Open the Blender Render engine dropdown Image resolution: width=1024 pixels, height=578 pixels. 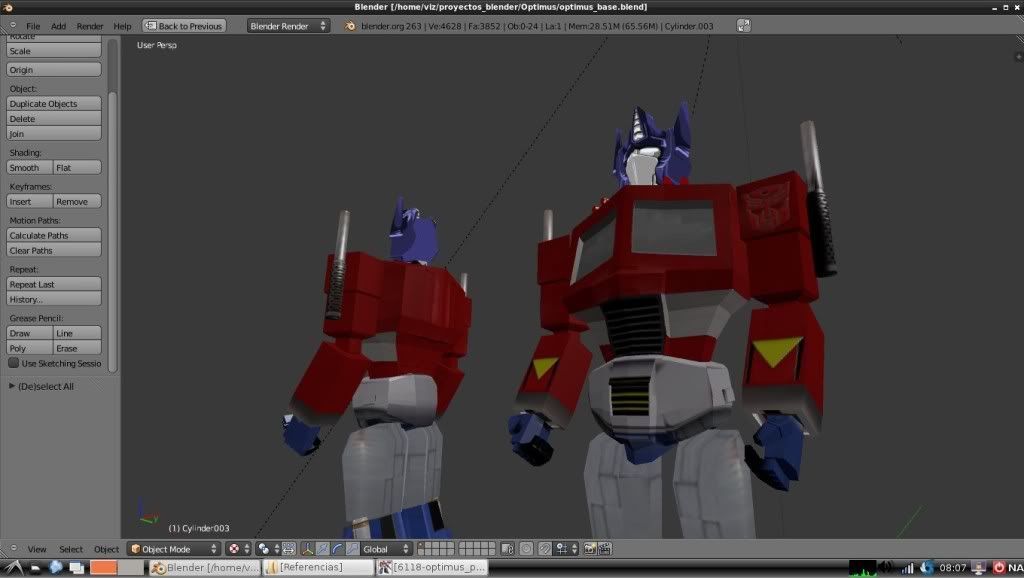[x=288, y=26]
